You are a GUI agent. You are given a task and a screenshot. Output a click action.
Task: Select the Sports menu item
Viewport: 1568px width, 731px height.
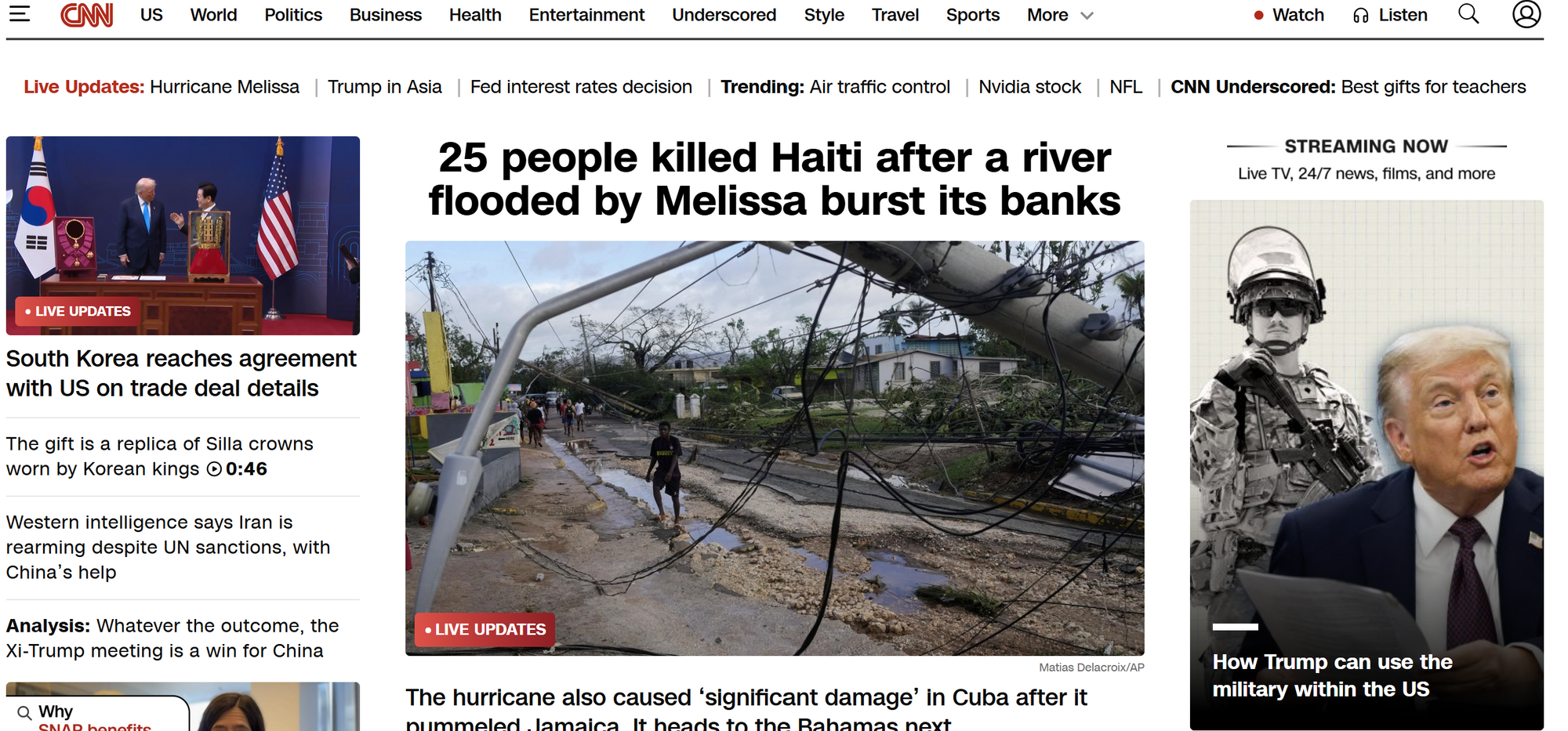pos(972,15)
